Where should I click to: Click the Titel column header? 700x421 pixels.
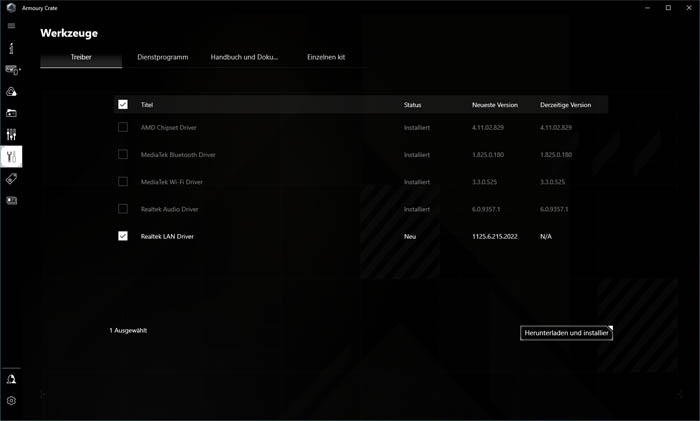pos(147,105)
